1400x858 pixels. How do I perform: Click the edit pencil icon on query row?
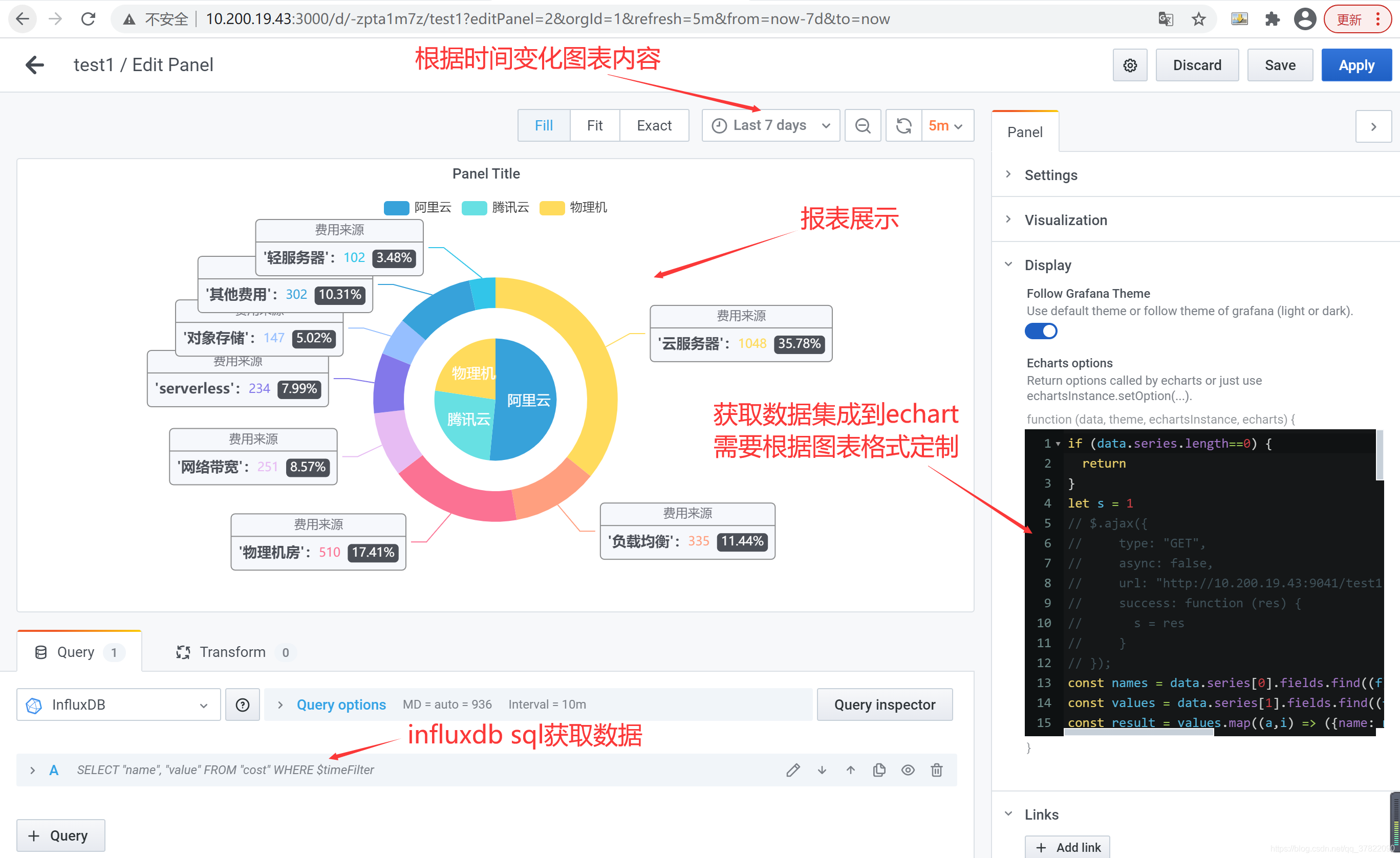(x=794, y=769)
